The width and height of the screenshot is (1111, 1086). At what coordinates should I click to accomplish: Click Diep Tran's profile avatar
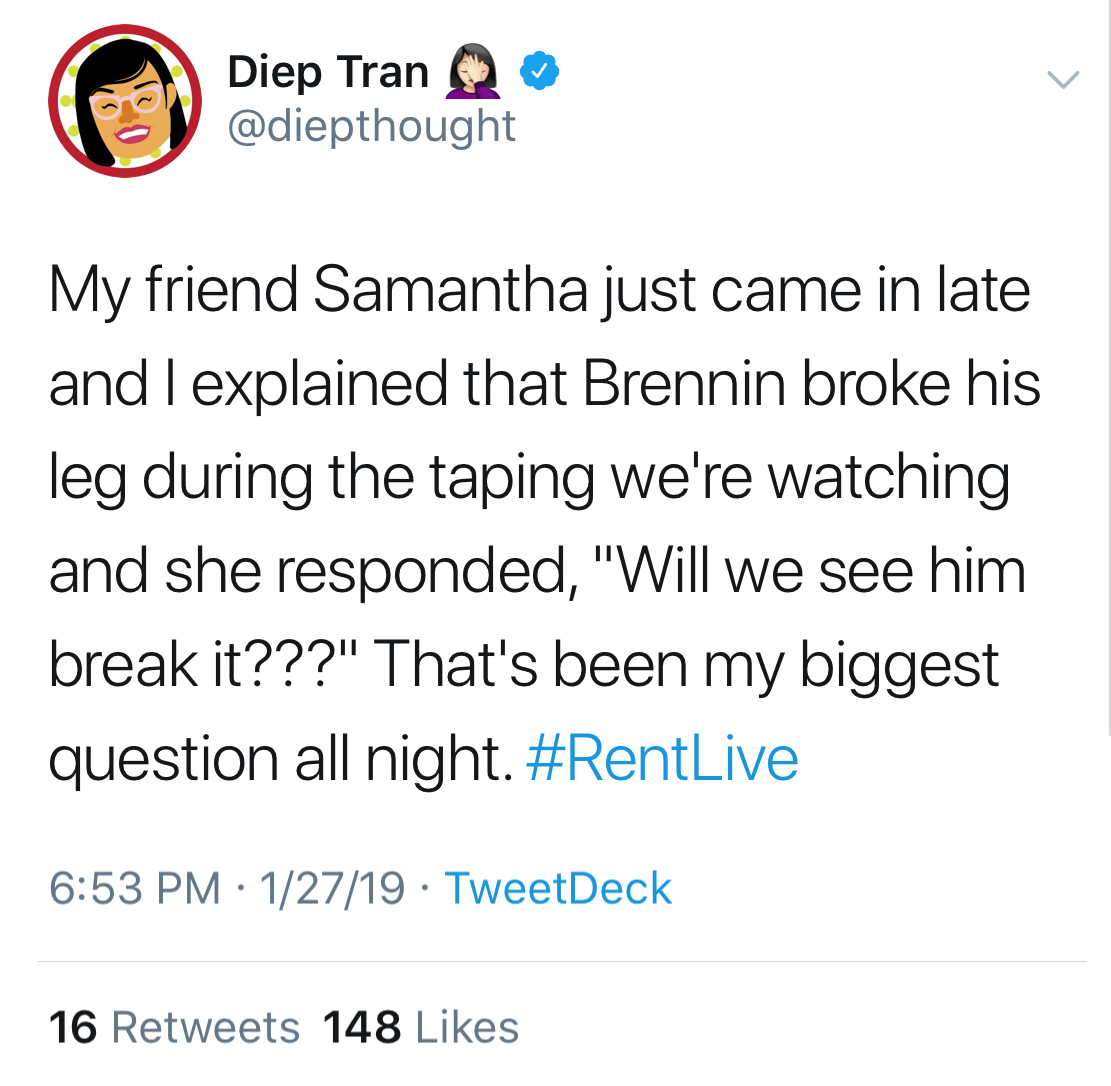click(x=125, y=101)
